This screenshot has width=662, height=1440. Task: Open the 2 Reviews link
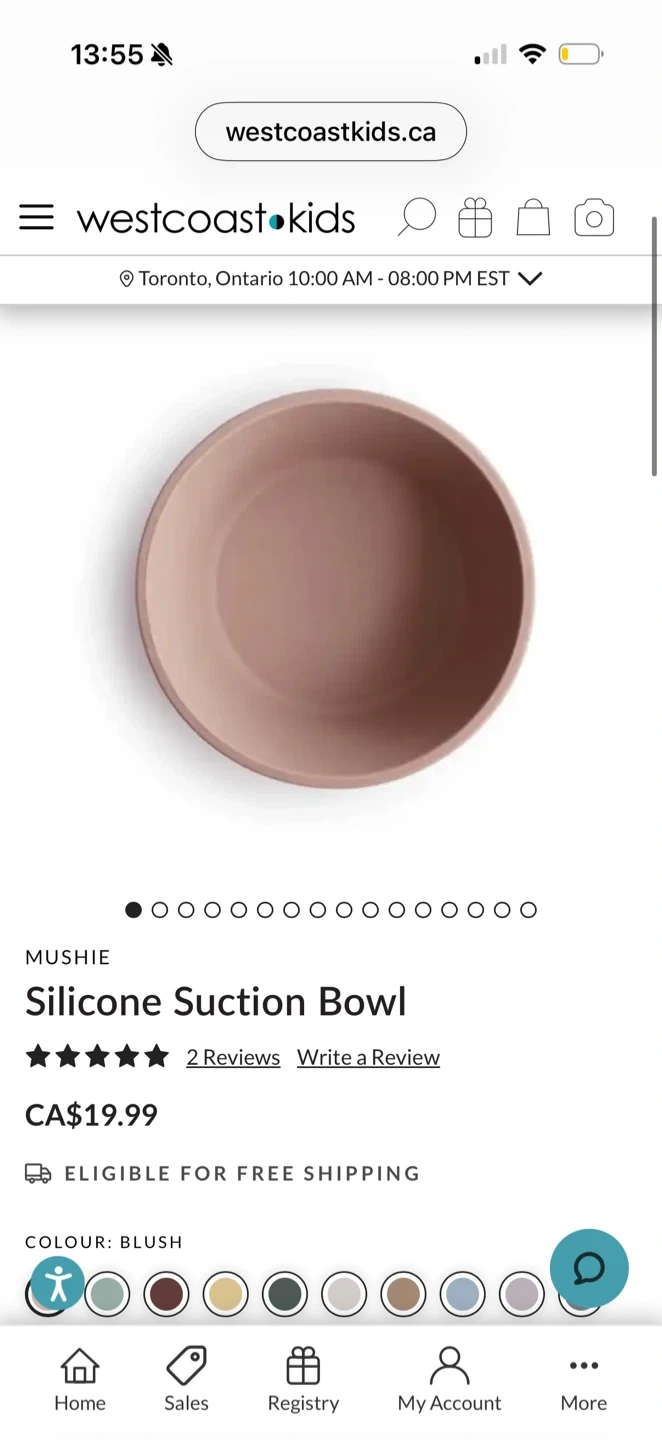(233, 1057)
